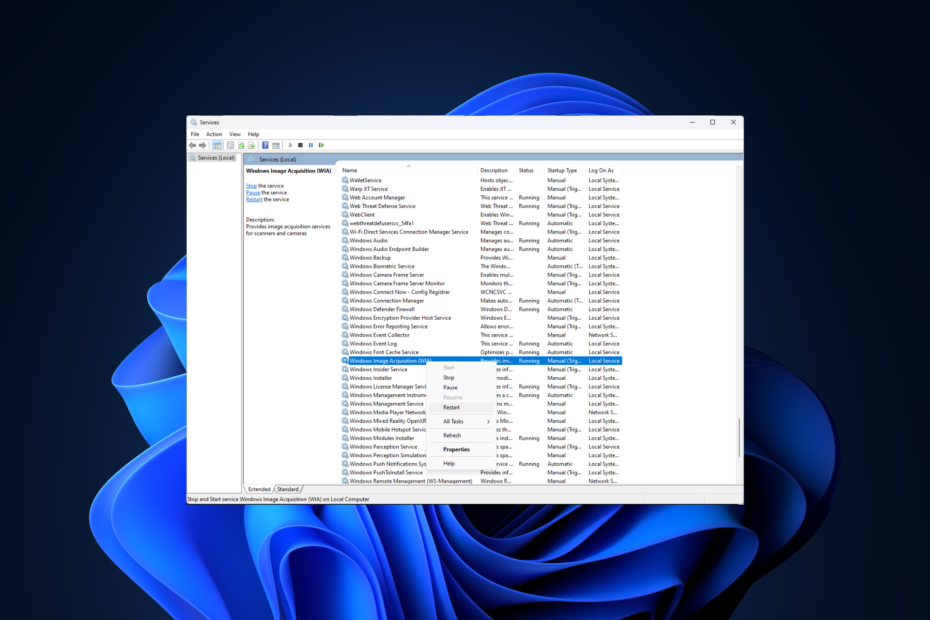Click the blue Help question-mark toolbar icon
Screen dimensions: 930x620
(265, 145)
